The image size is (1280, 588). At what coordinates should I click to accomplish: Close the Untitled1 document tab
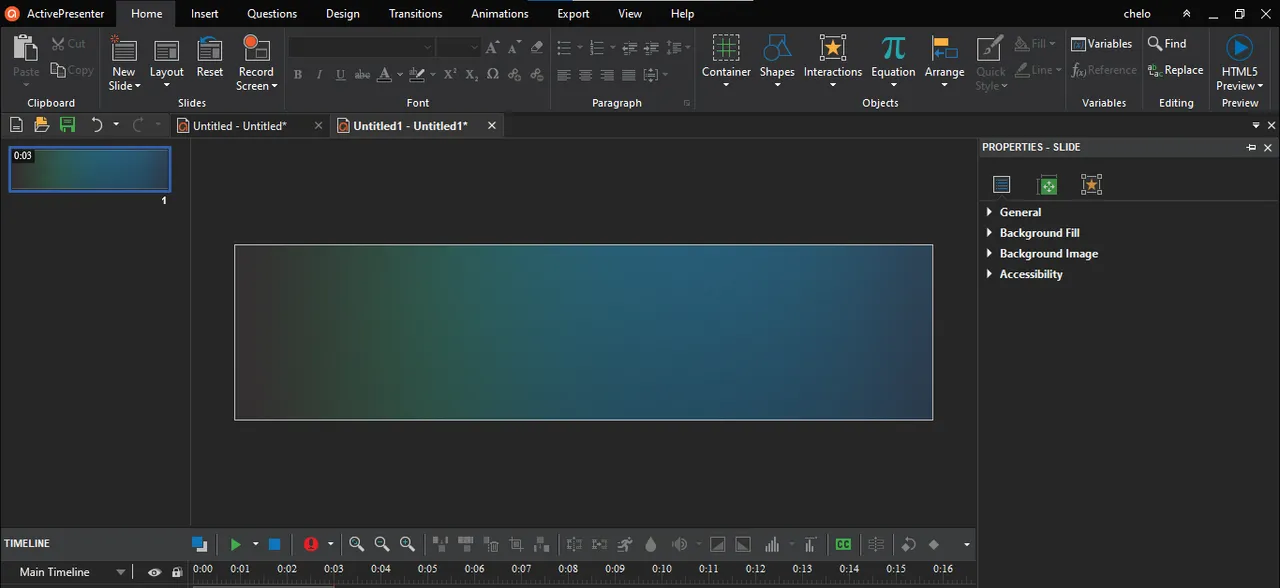(491, 126)
